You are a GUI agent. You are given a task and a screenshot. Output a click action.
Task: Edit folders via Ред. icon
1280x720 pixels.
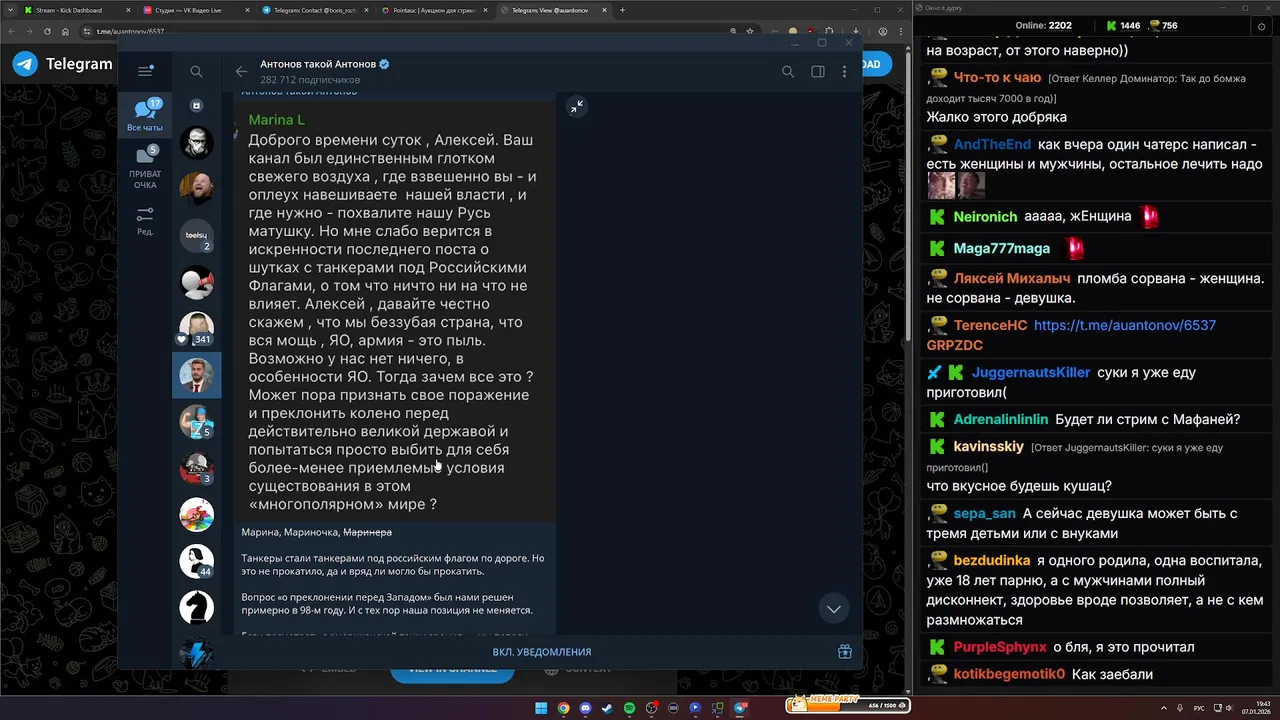coord(145,221)
